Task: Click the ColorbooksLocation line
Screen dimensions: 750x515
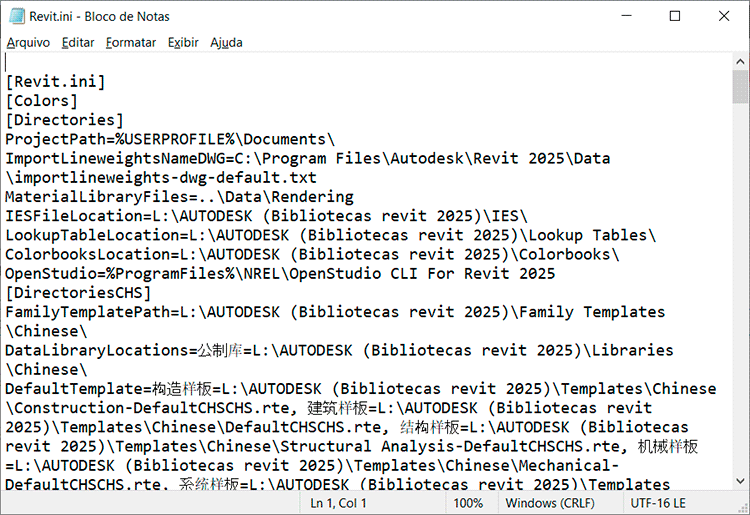Action: [x=312, y=254]
